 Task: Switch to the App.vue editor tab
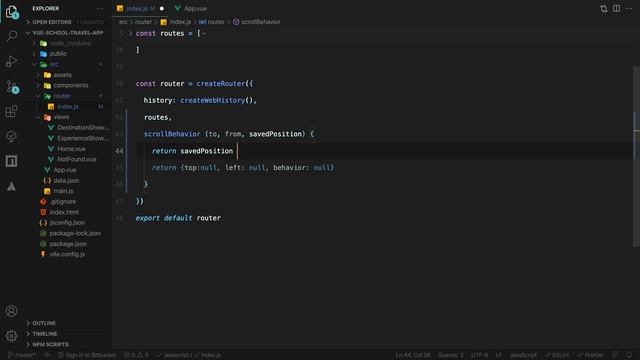click(x=191, y=9)
